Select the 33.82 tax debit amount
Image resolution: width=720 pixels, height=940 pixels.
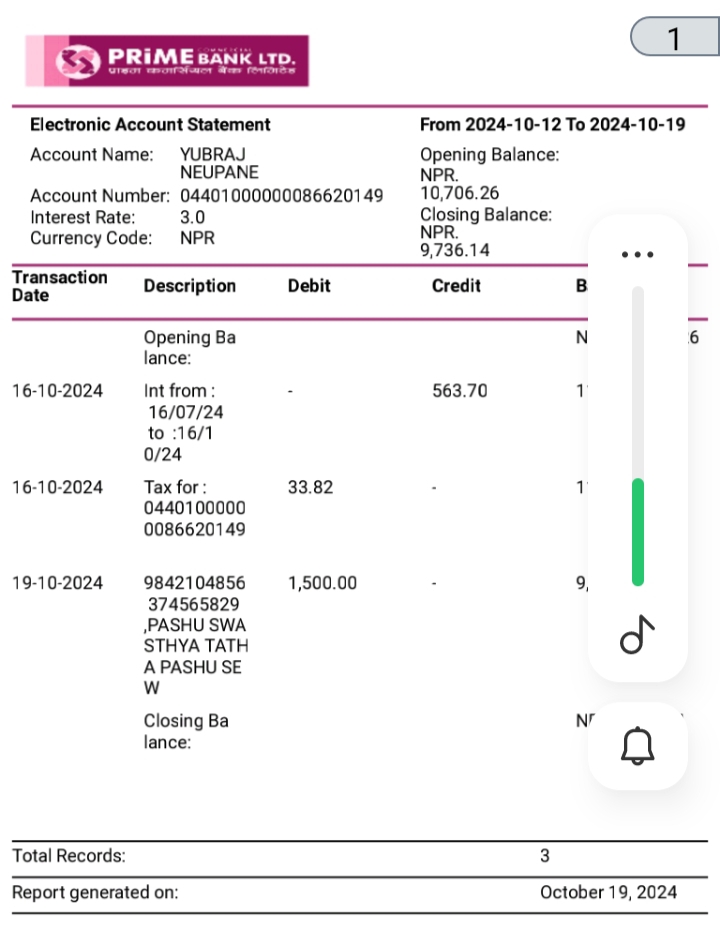(310, 487)
